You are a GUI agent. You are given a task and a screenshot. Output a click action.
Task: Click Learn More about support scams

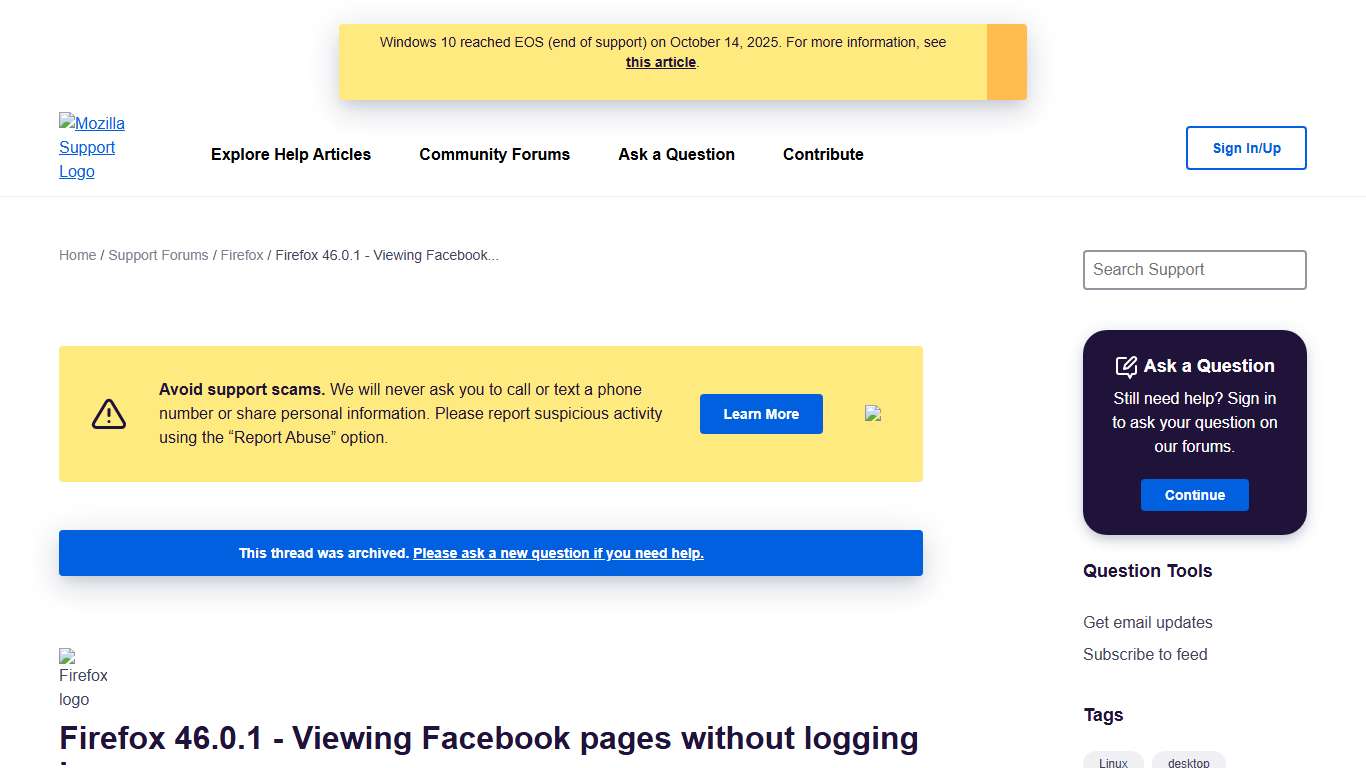[761, 413]
